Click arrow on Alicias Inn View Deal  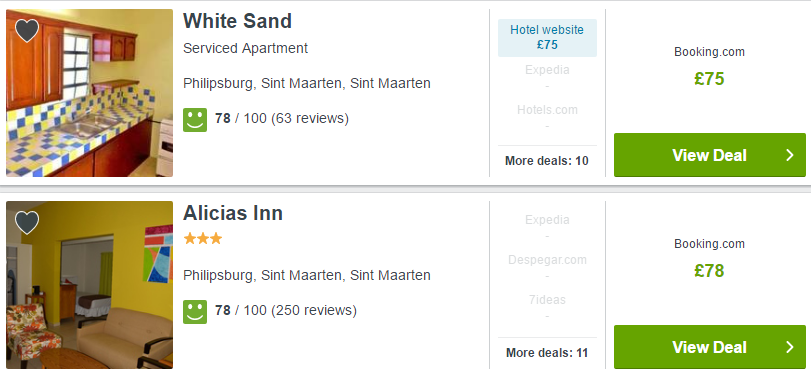tap(789, 347)
